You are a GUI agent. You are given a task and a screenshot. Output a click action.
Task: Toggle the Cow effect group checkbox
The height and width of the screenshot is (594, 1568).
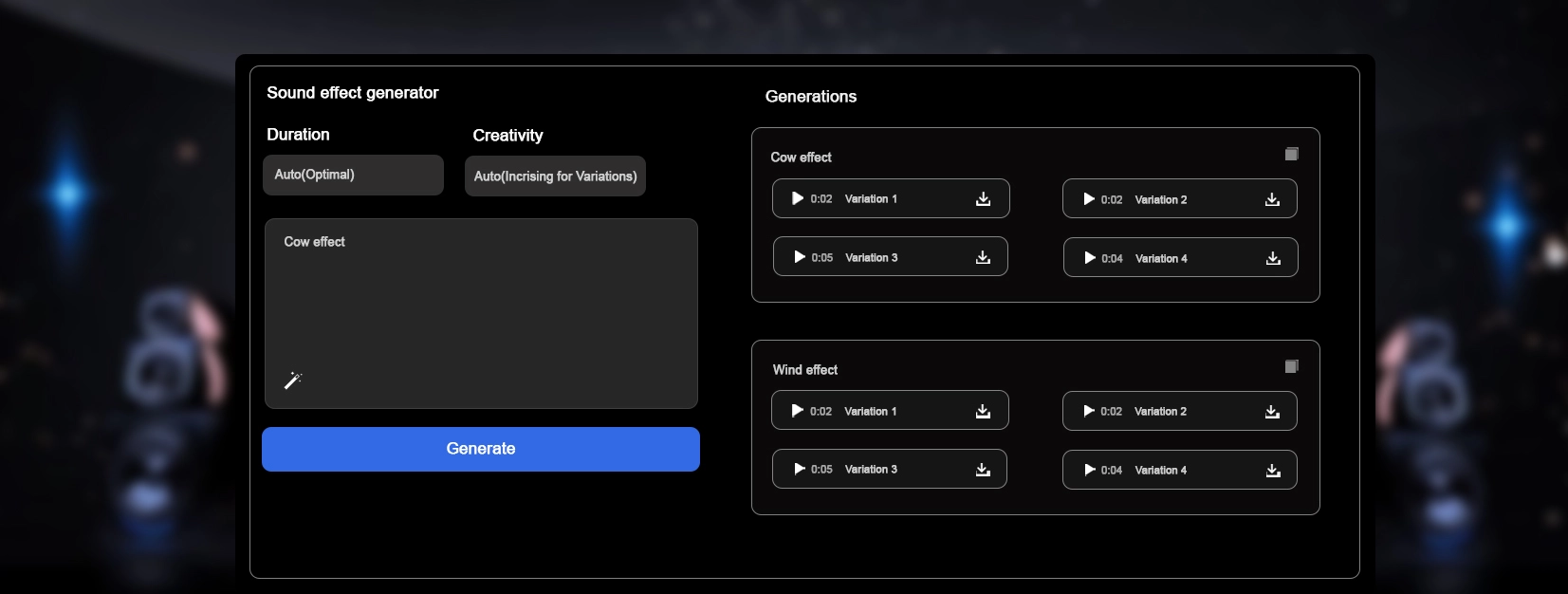pyautogui.click(x=1291, y=154)
